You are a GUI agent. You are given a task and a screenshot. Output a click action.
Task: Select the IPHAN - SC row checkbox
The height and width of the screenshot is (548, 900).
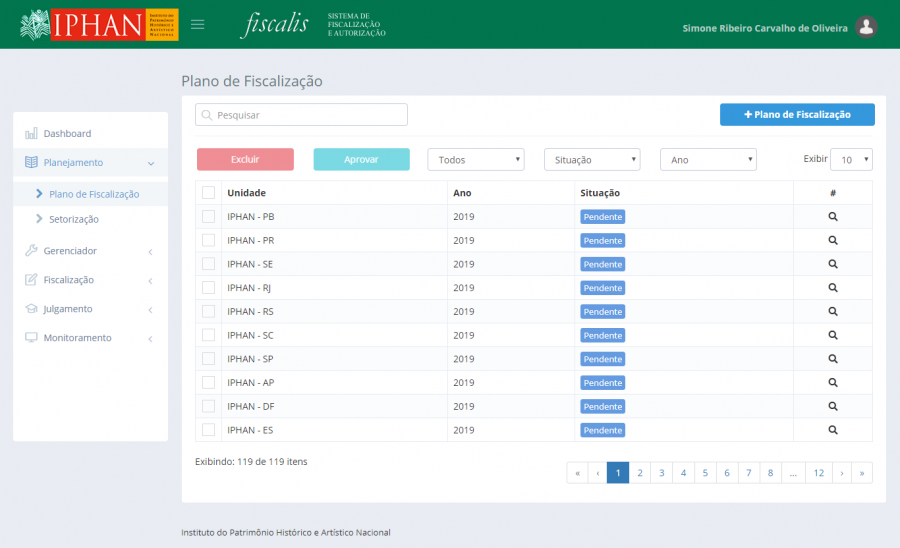[208, 335]
